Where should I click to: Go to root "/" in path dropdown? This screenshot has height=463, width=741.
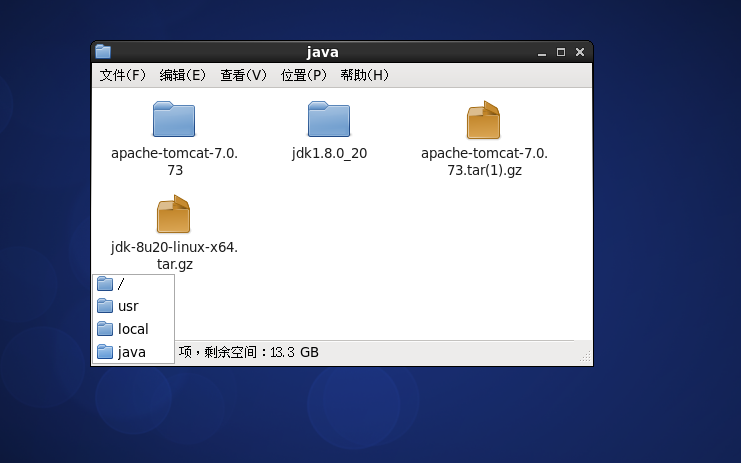tap(120, 284)
